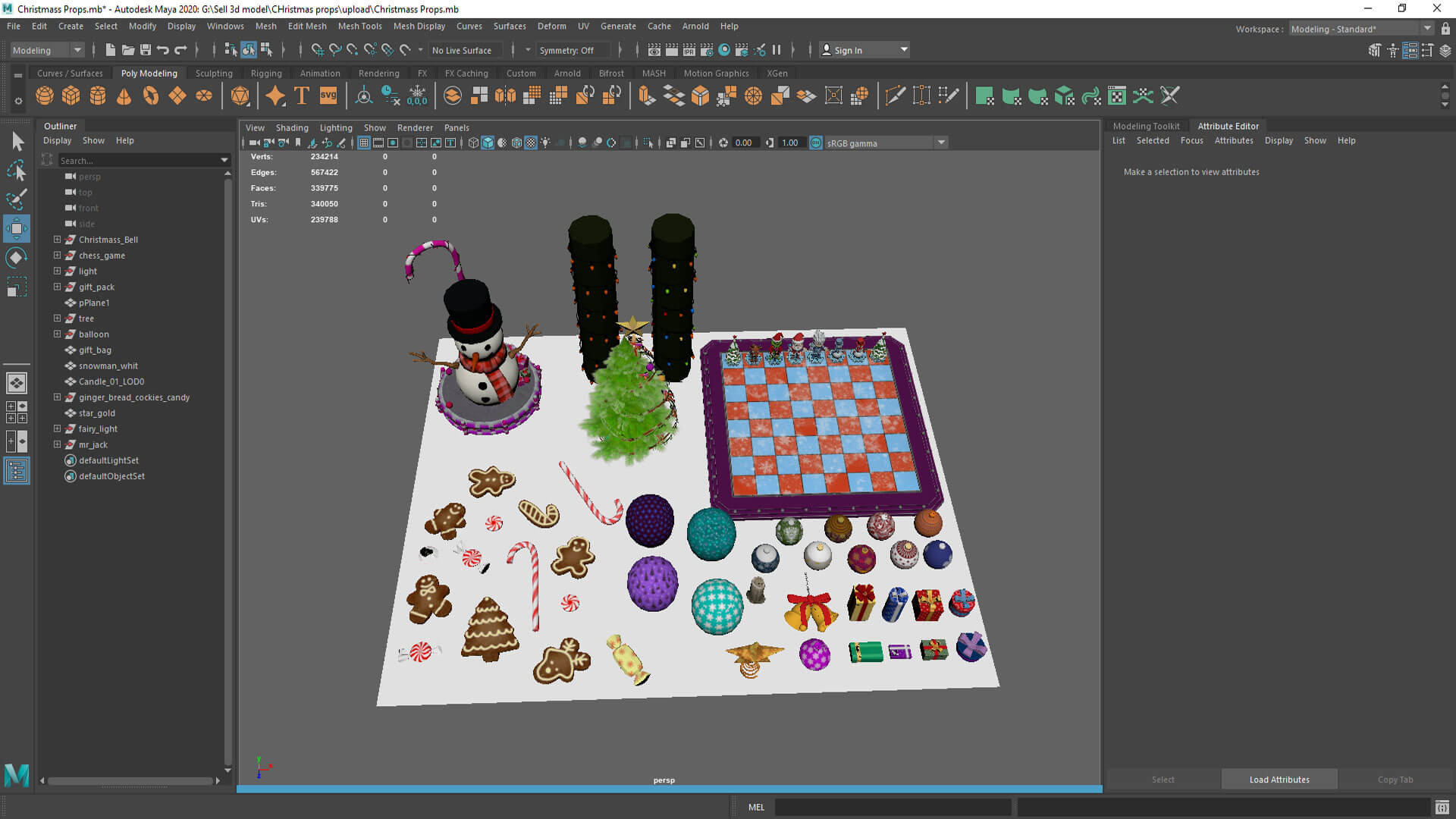Toggle the viewport grid display
The height and width of the screenshot is (819, 1456).
pos(364,143)
